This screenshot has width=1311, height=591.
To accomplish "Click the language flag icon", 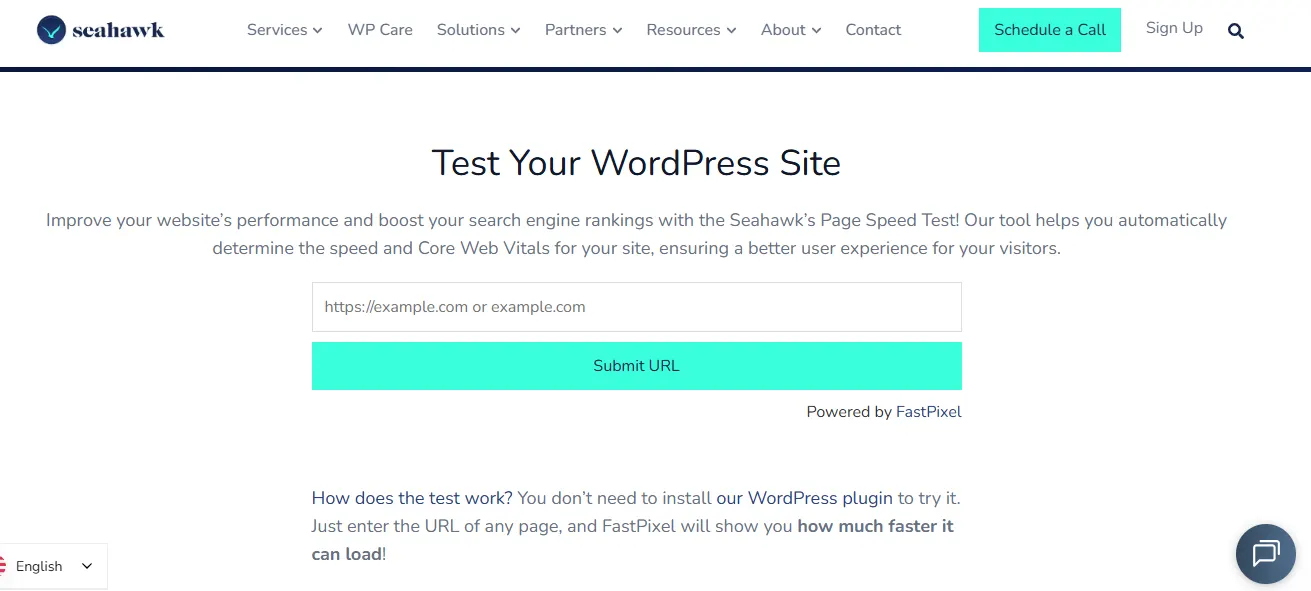I will tap(4, 566).
